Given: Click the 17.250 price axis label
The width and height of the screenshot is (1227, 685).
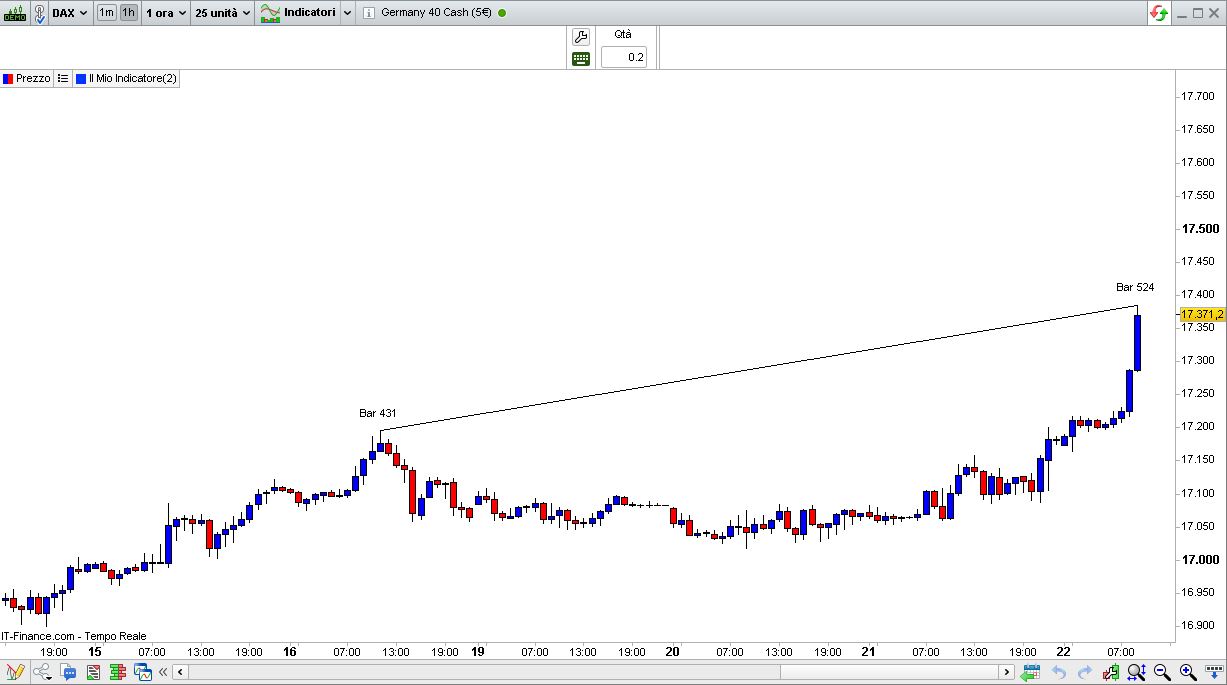Looking at the screenshot, I should pyautogui.click(x=1199, y=393).
